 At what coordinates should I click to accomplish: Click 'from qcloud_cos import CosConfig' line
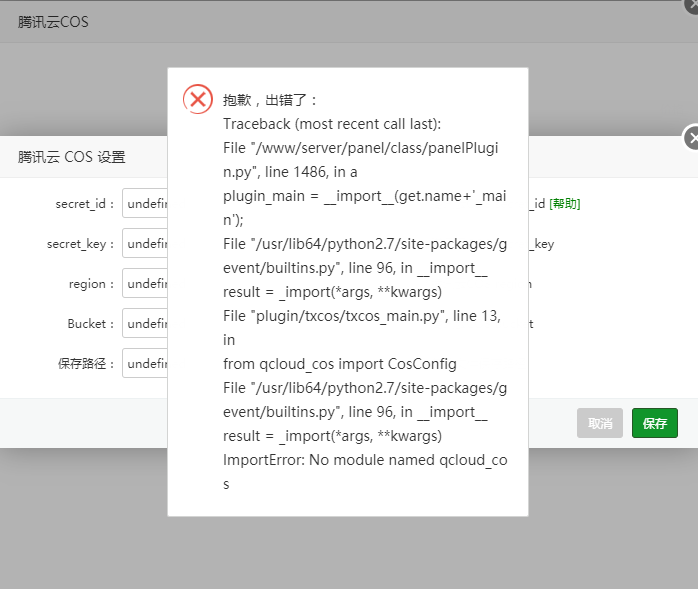click(x=340, y=364)
